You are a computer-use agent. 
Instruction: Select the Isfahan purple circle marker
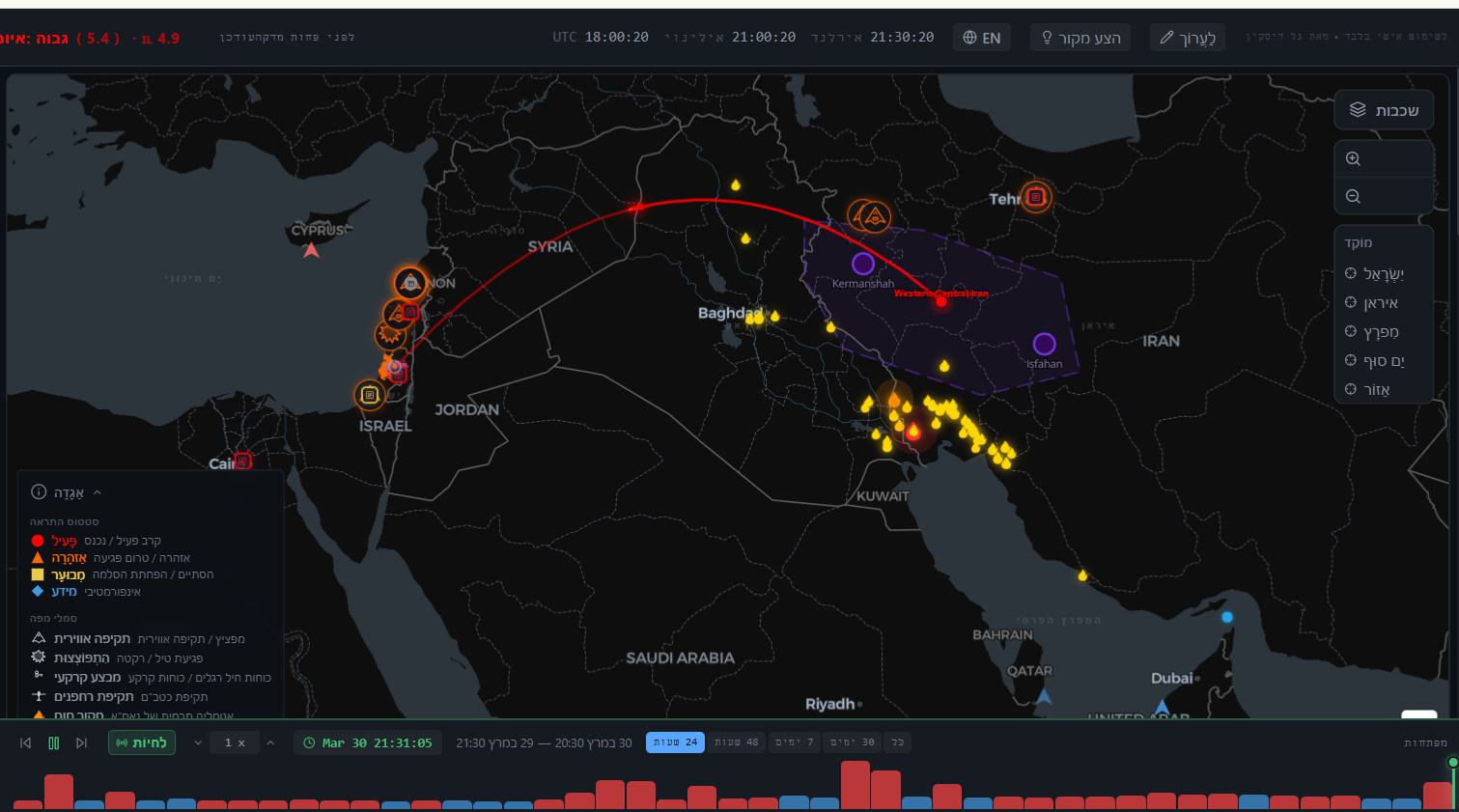click(x=1044, y=344)
